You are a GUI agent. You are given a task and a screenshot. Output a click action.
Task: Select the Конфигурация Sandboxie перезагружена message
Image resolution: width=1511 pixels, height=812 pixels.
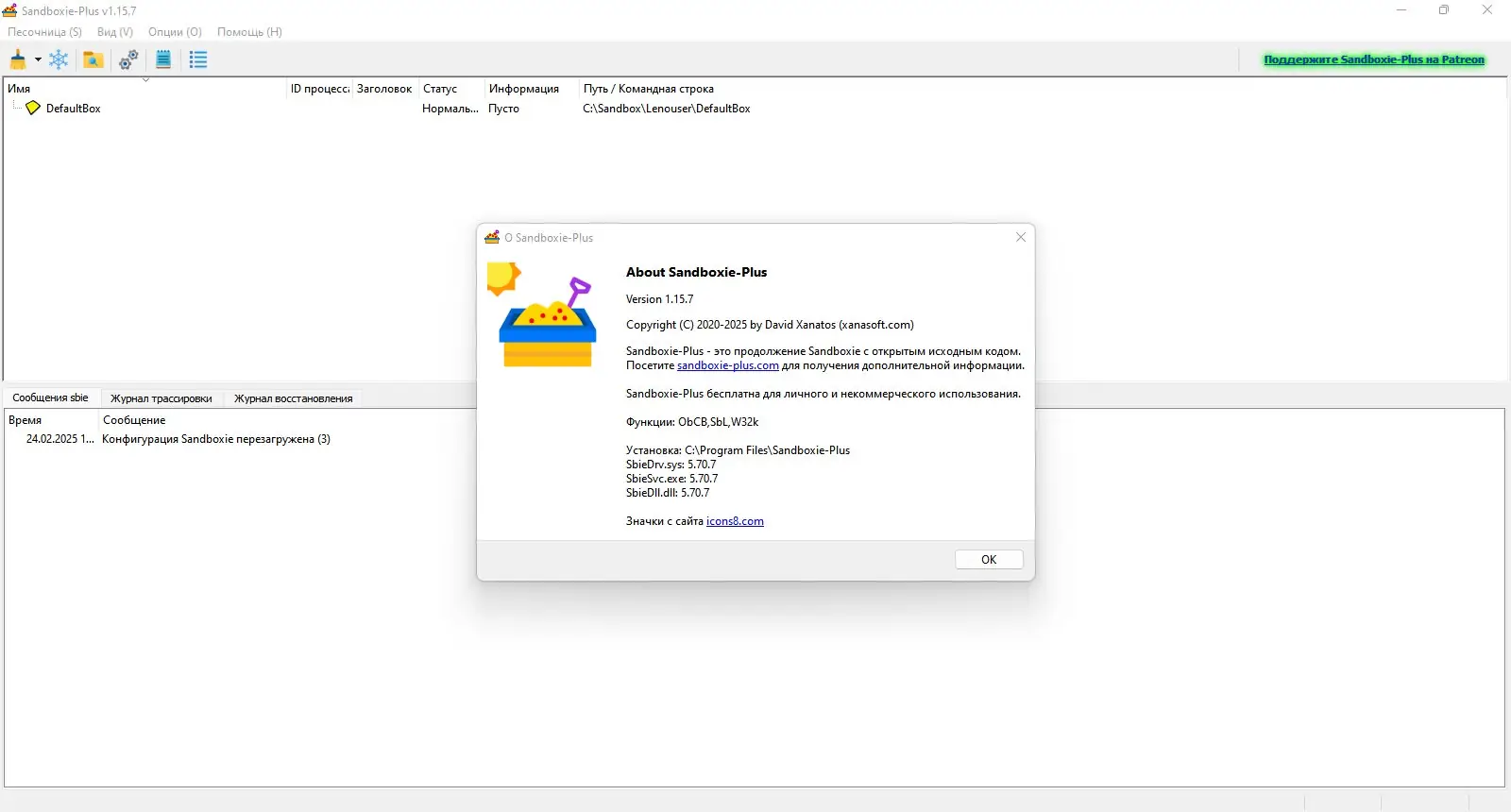point(216,439)
